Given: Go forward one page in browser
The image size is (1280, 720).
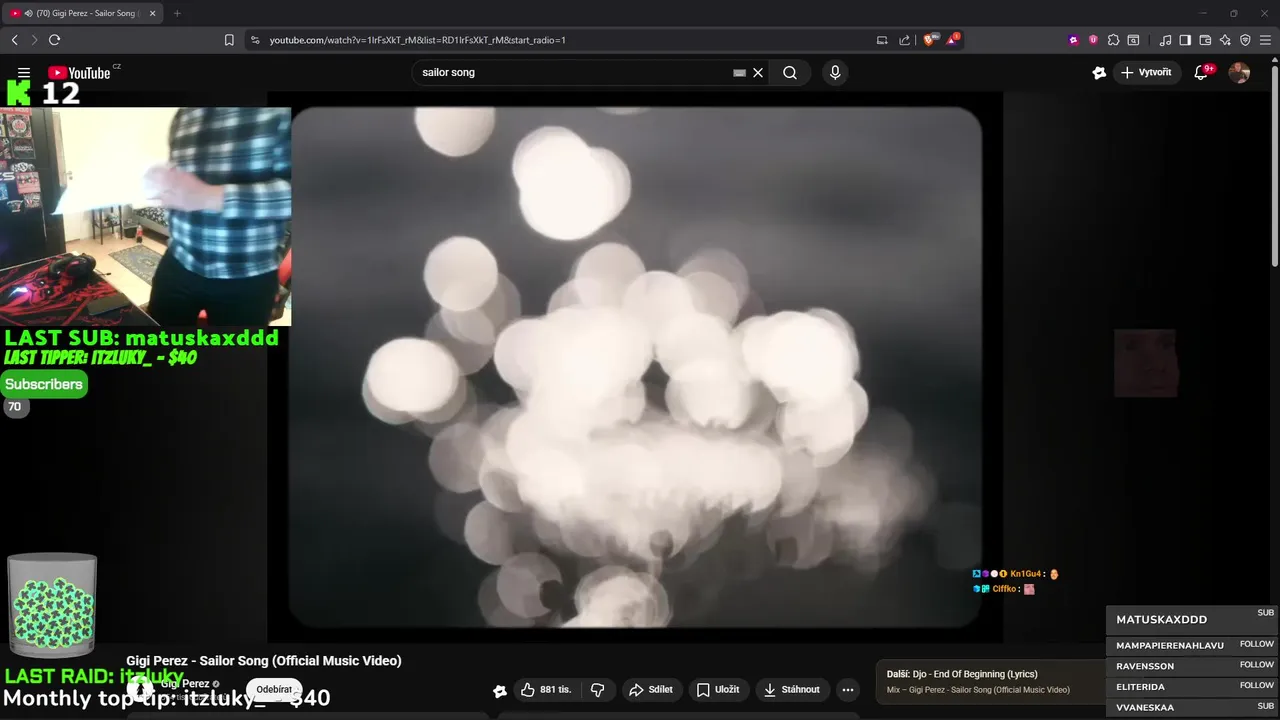Looking at the screenshot, I should point(34,40).
